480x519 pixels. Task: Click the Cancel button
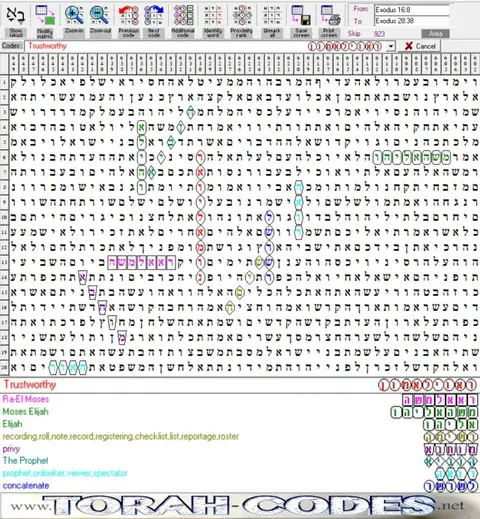[420, 46]
